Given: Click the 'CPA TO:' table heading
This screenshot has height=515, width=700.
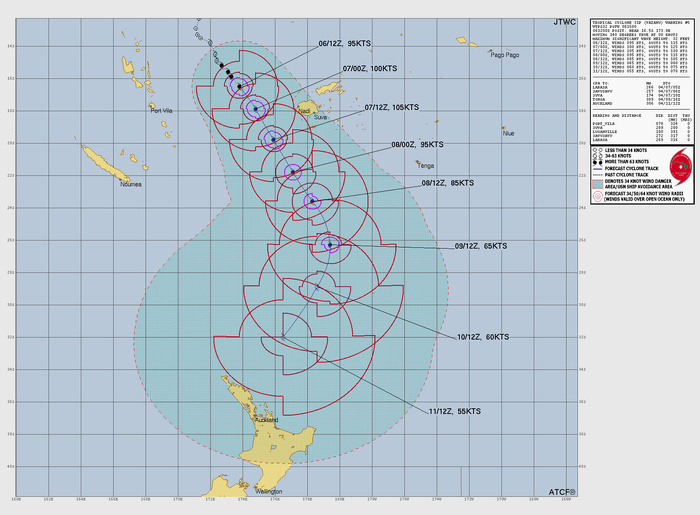Looking at the screenshot, I should pyautogui.click(x=600, y=83).
